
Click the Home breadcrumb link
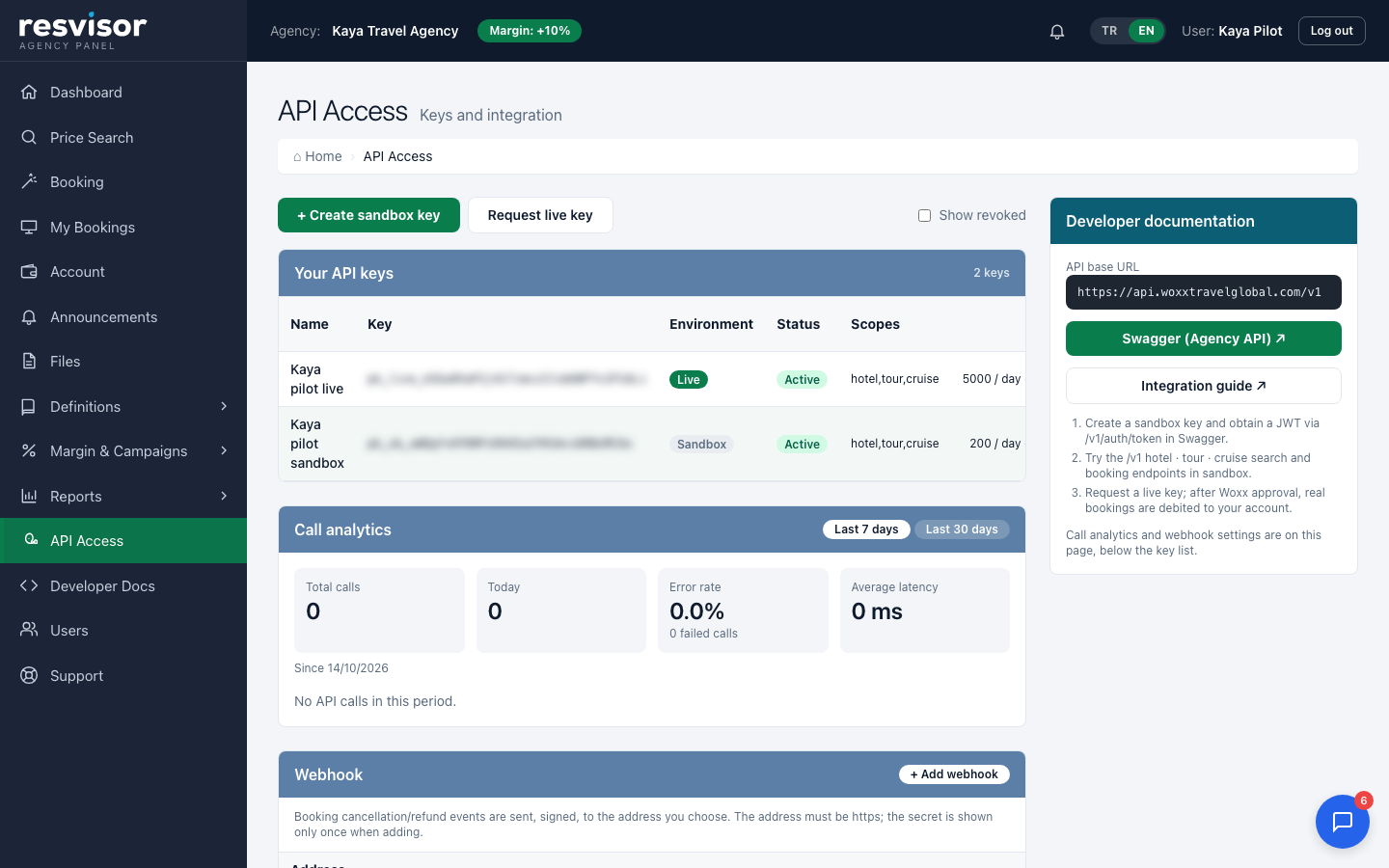pyautogui.click(x=317, y=156)
